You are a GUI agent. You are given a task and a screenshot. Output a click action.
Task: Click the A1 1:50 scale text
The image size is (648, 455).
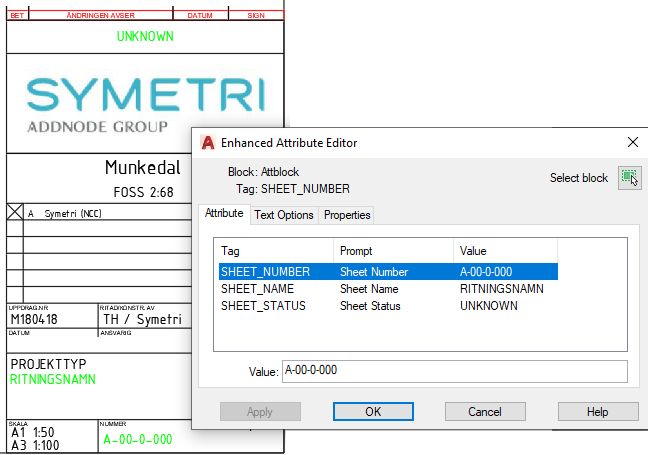click(x=33, y=432)
